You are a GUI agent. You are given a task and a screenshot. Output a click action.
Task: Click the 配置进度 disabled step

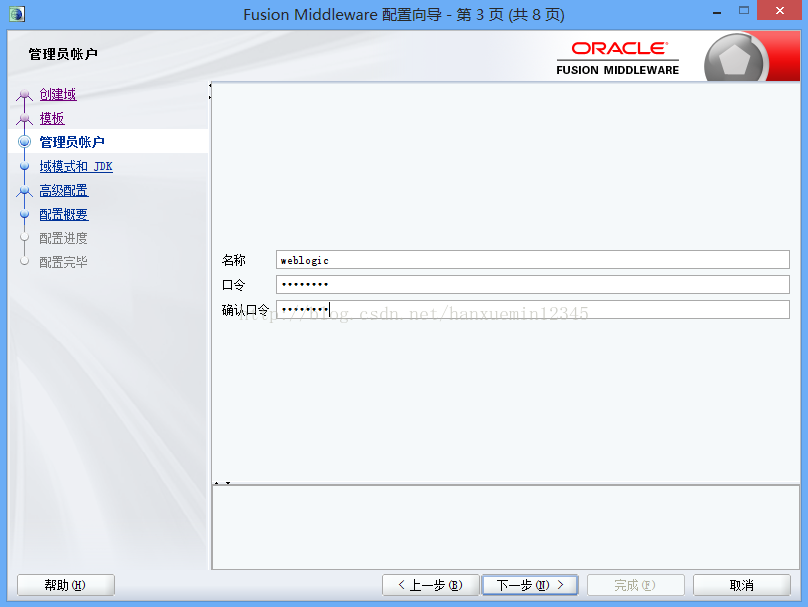click(x=63, y=238)
